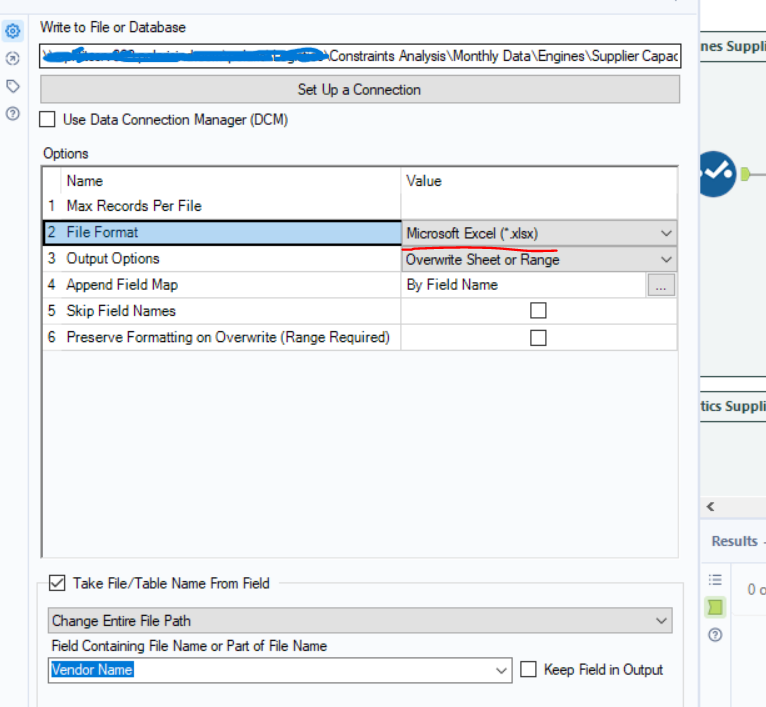Click the Results messages list icon
The image size is (766, 707).
pos(715,580)
